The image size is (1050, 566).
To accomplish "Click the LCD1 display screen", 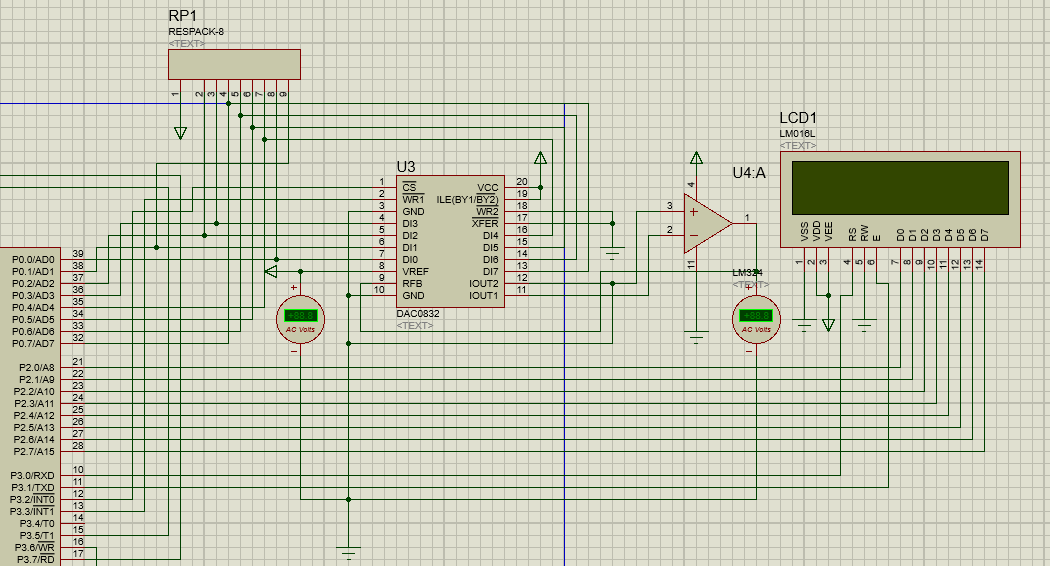I will (x=900, y=188).
